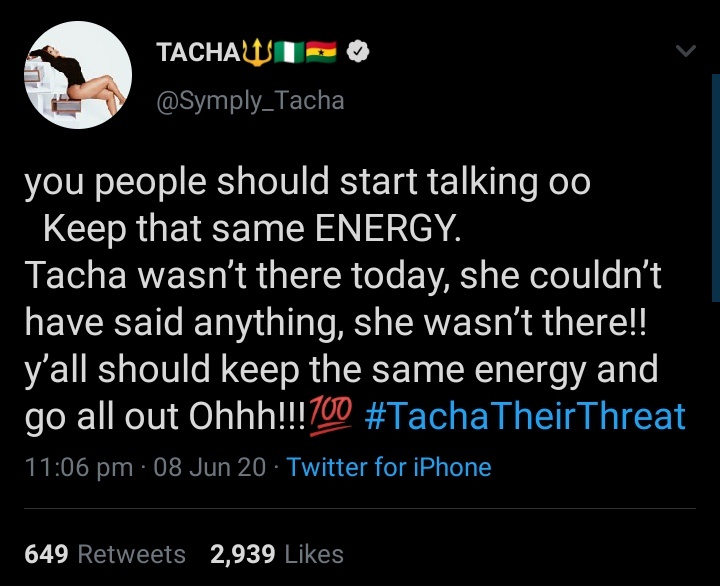Screen dimensions: 720x586
Task: View the 649 Retweets list
Action: coord(105,554)
